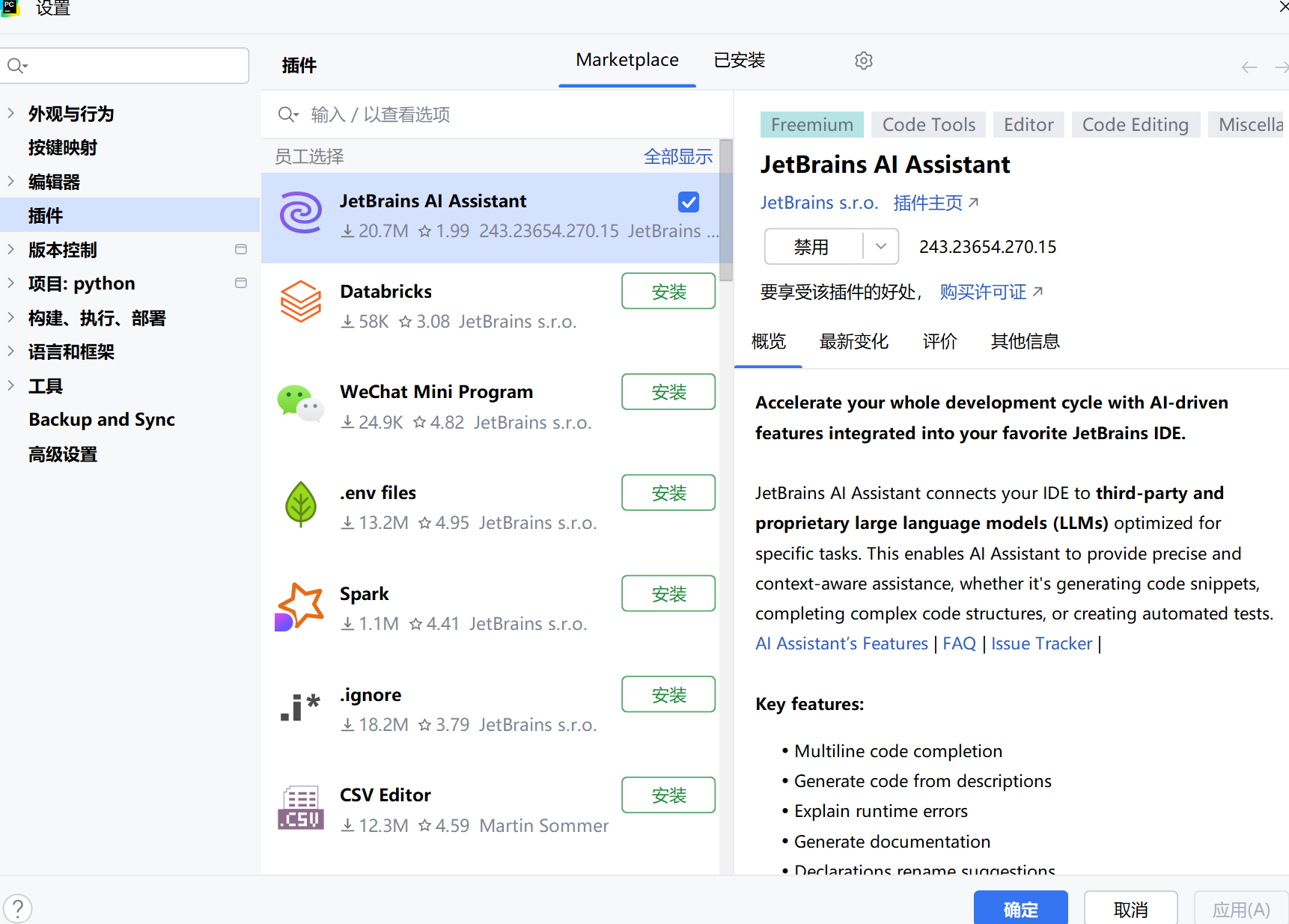The image size is (1289, 924).
Task: Click the plugin list scrollbar thumb
Action: [x=726, y=209]
